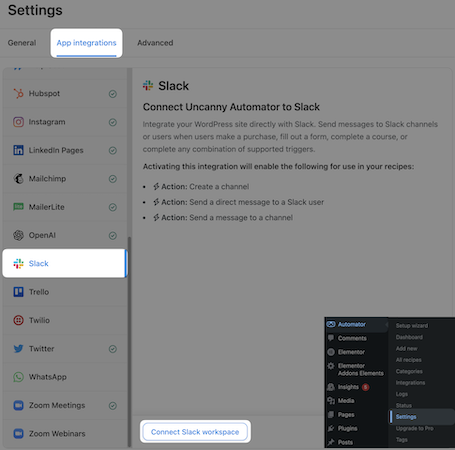
Task: Open Add new submenu item
Action: 406,348
